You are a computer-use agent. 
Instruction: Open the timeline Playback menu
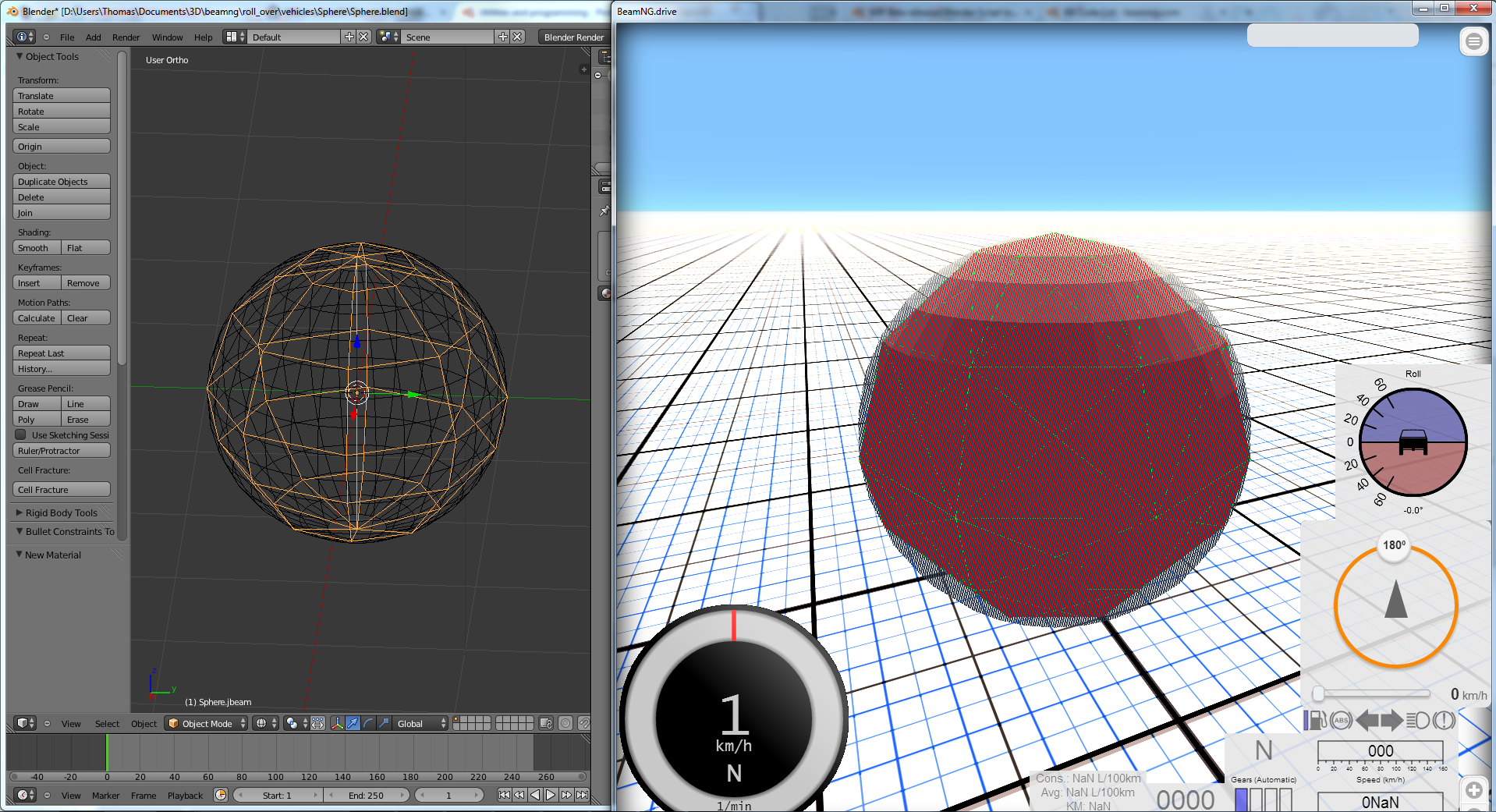pyautogui.click(x=185, y=795)
